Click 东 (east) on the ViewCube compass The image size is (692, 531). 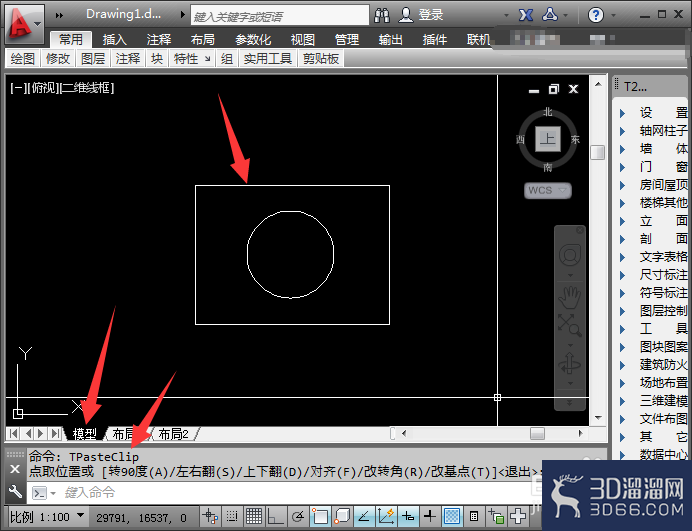(575, 139)
